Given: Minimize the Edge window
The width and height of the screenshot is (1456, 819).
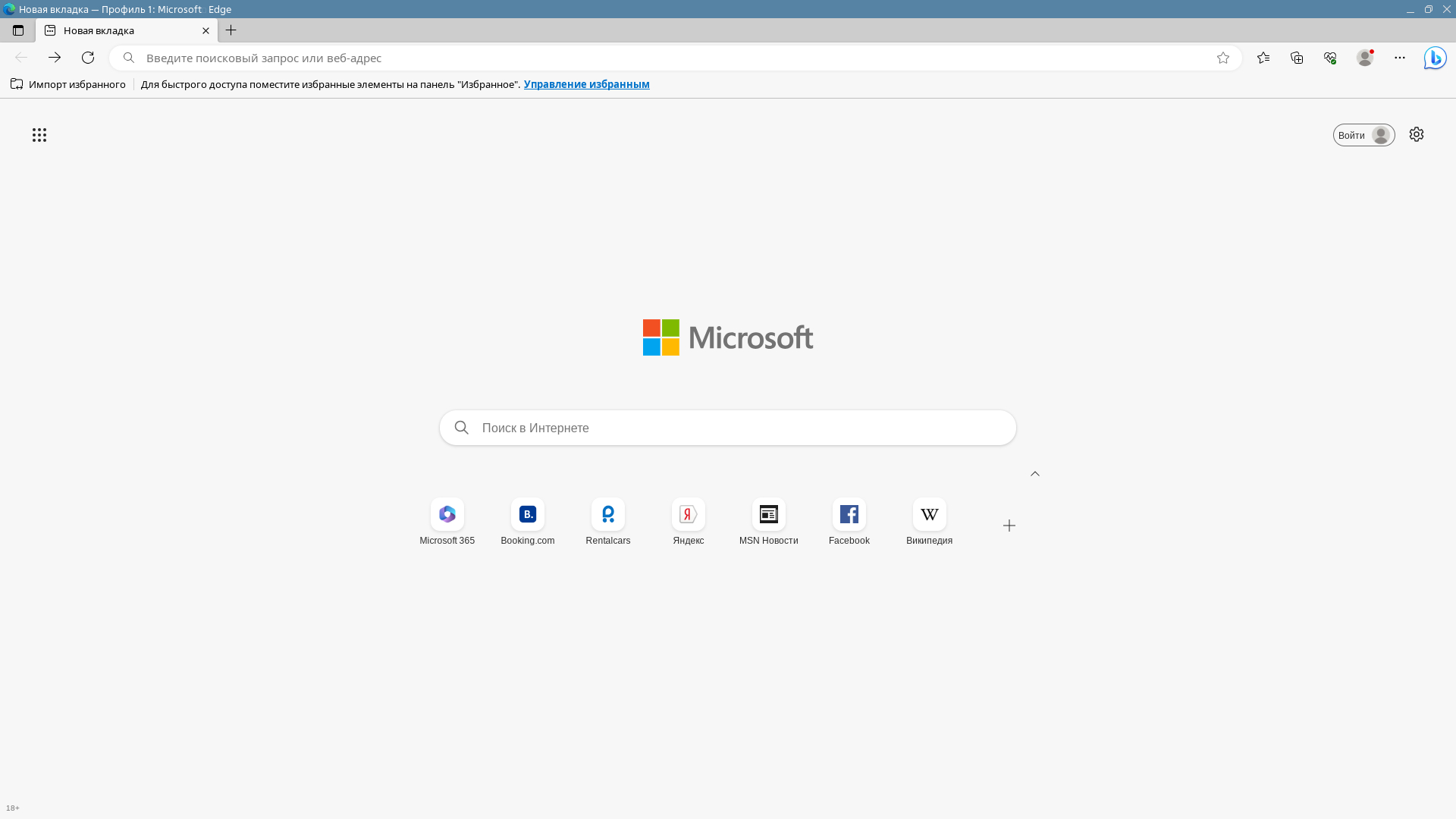Looking at the screenshot, I should click(x=1410, y=9).
